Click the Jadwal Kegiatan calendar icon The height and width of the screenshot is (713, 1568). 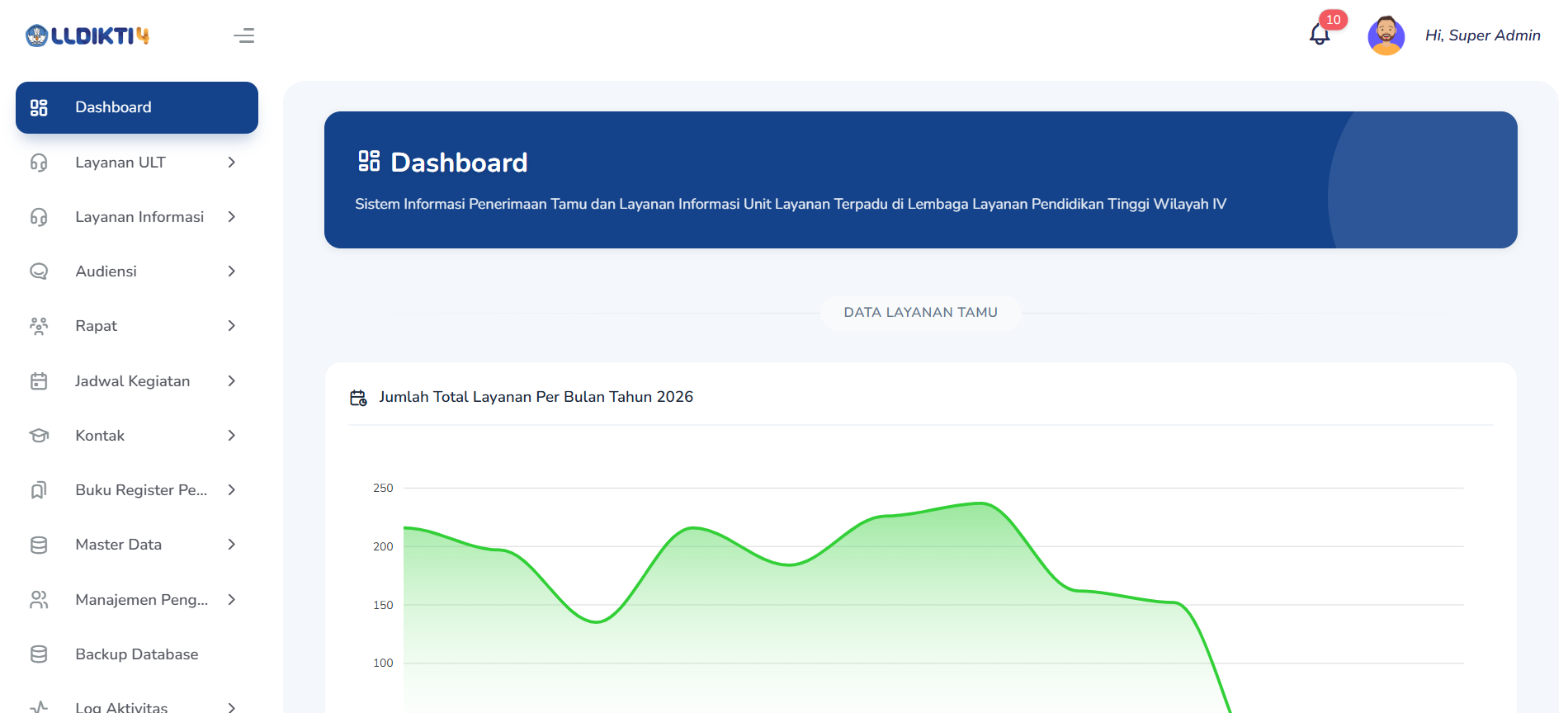39,381
